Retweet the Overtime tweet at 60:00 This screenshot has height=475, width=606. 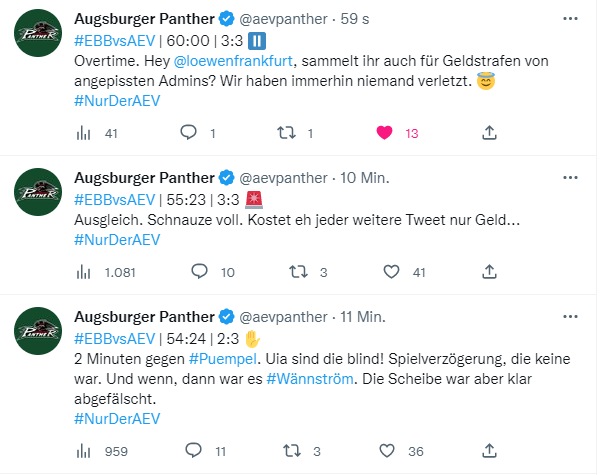pos(286,133)
